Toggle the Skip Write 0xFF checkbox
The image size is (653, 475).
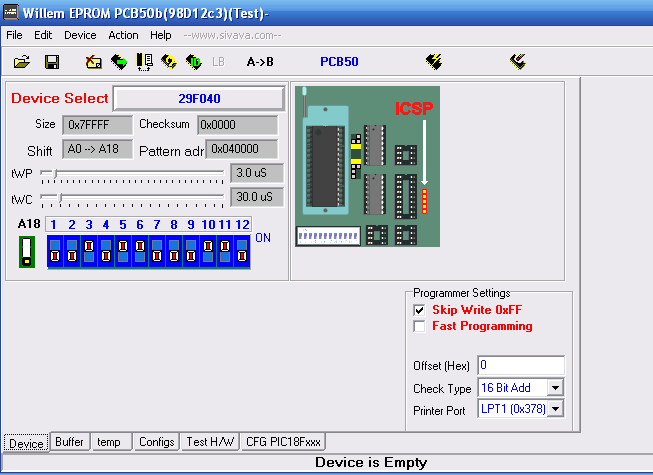tap(420, 310)
